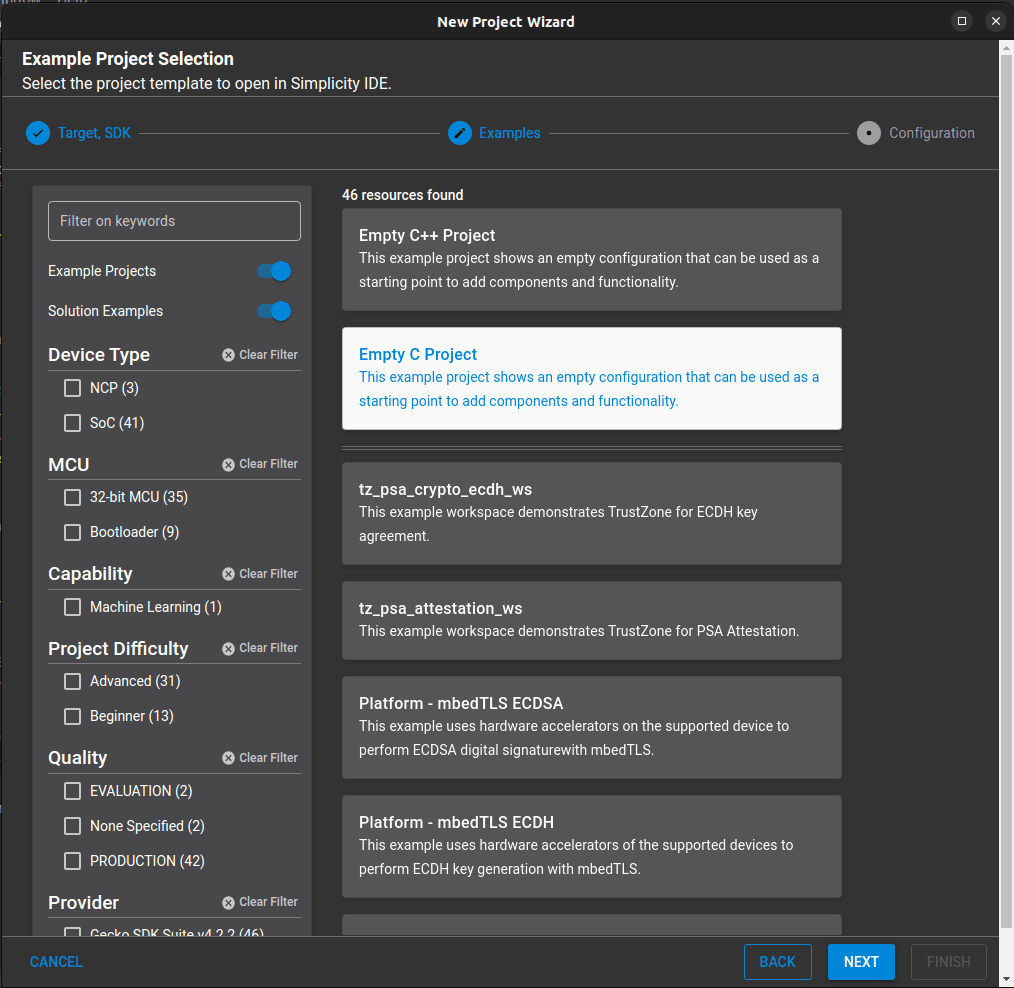1014x988 pixels.
Task: Clear the Capability filter
Action: pos(260,574)
